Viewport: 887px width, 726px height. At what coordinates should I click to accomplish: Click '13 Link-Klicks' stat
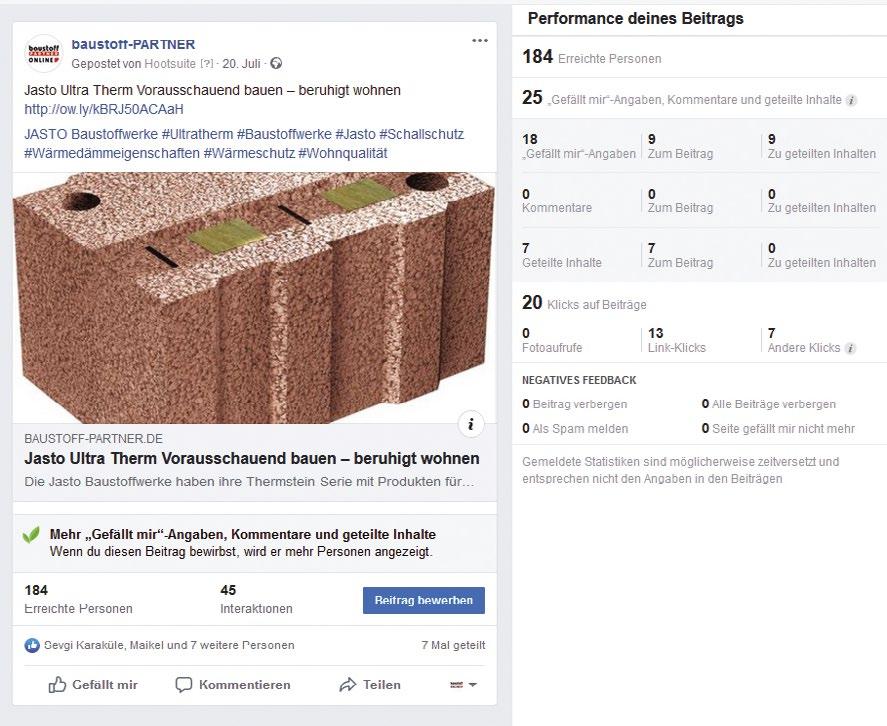[x=677, y=341]
